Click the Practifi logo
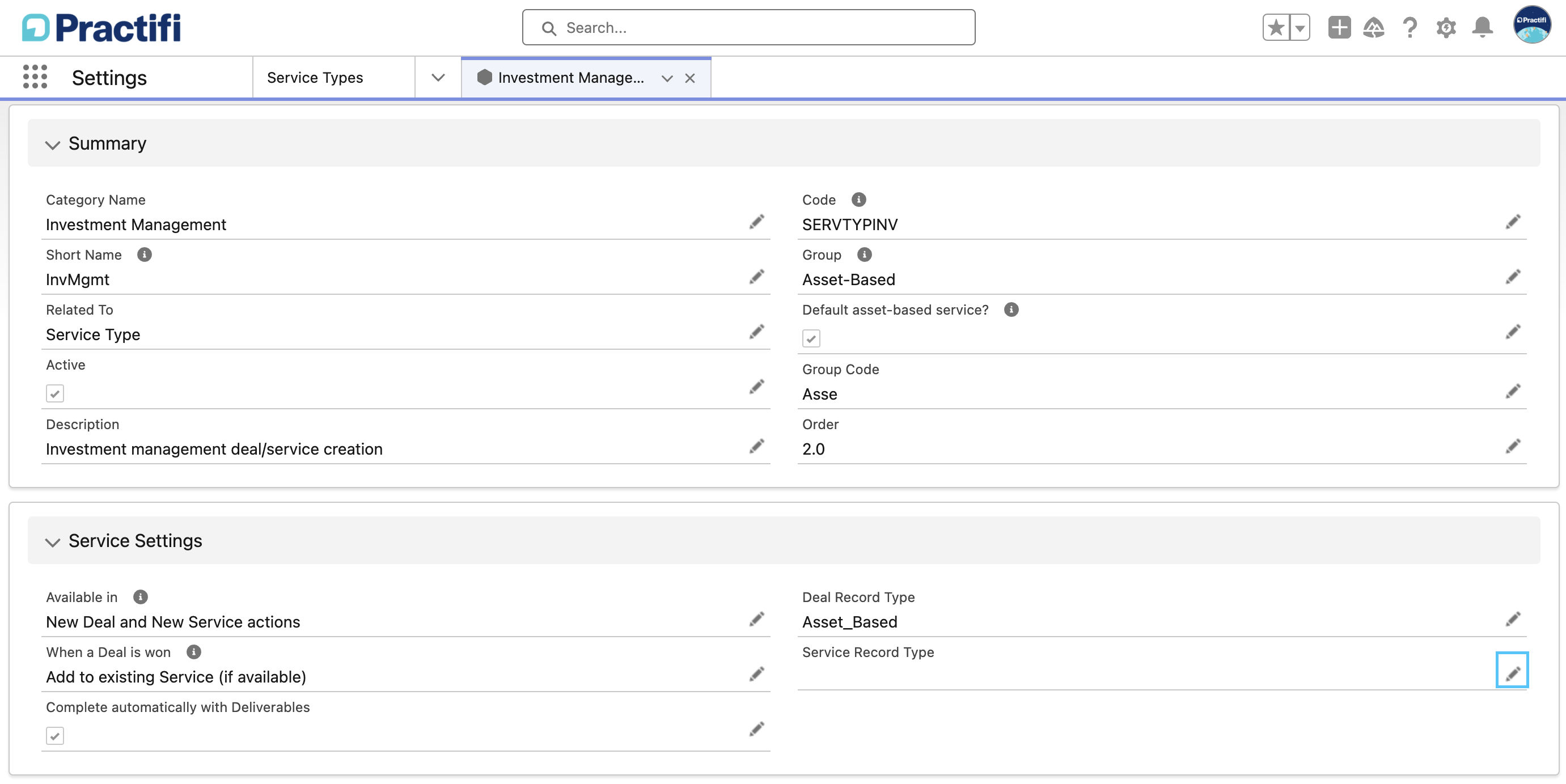This screenshot has width=1566, height=784. pos(101,27)
